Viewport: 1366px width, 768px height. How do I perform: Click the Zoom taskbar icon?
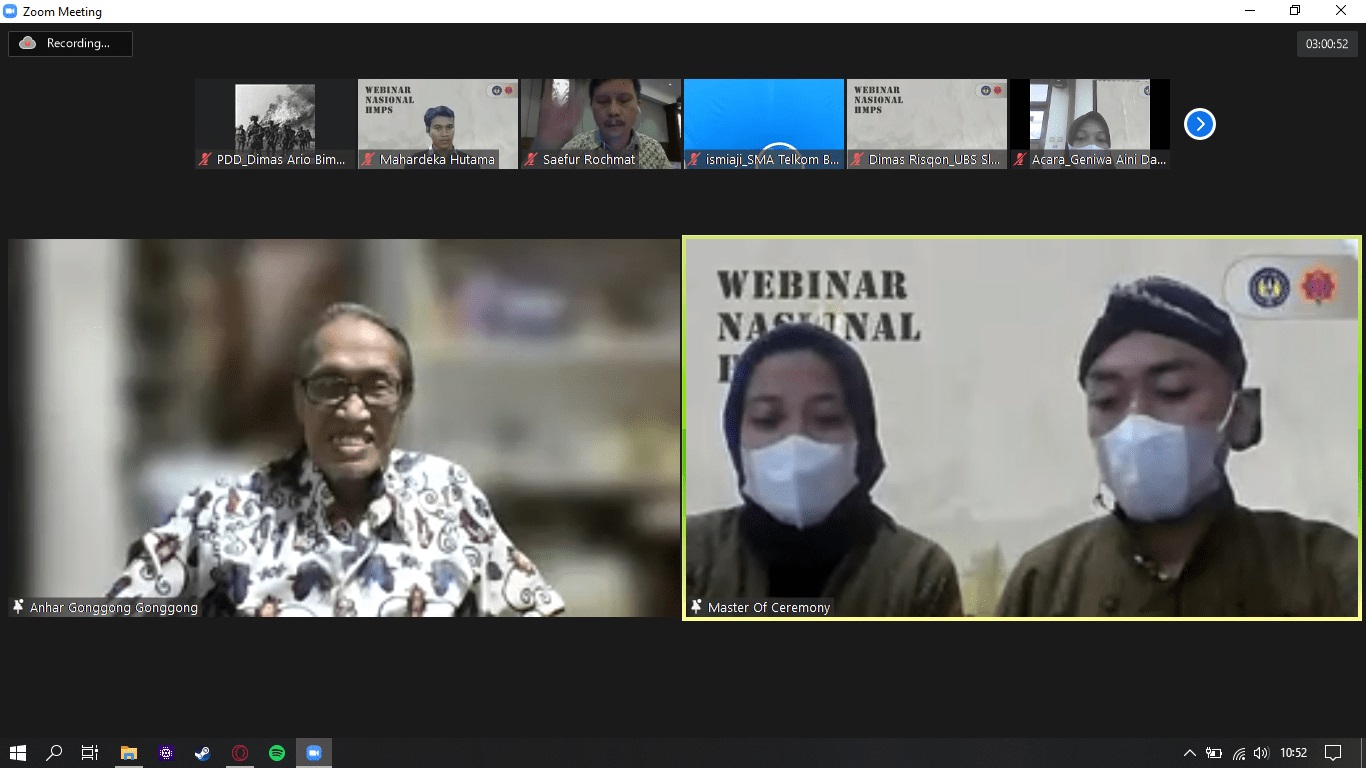pos(314,753)
